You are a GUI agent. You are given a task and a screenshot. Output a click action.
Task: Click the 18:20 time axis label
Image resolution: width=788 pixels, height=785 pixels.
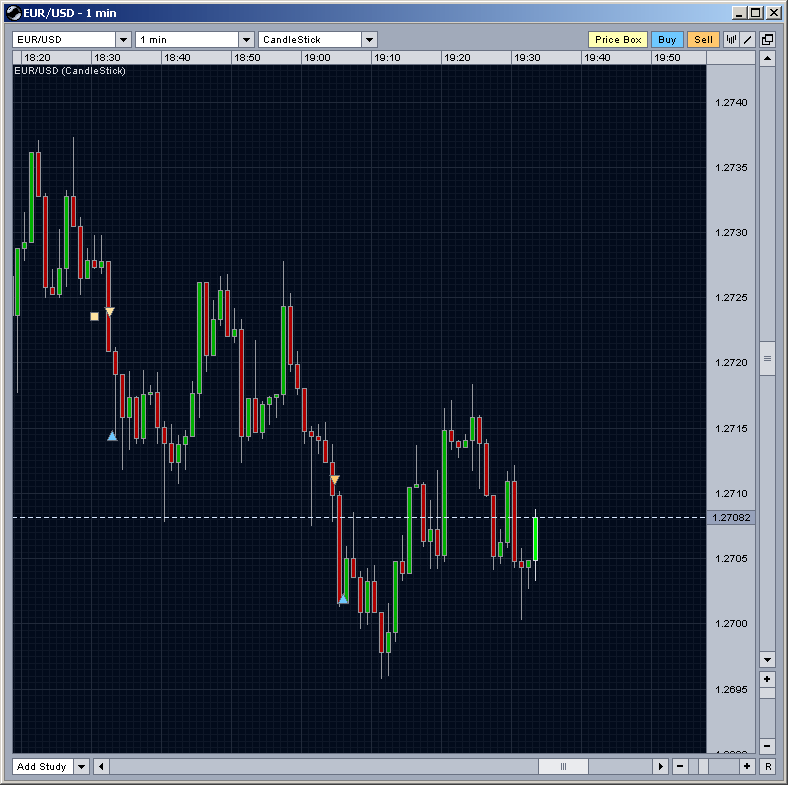37,57
